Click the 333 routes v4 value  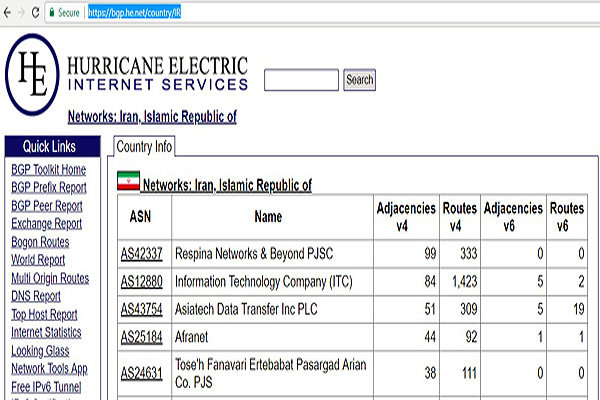(468, 254)
